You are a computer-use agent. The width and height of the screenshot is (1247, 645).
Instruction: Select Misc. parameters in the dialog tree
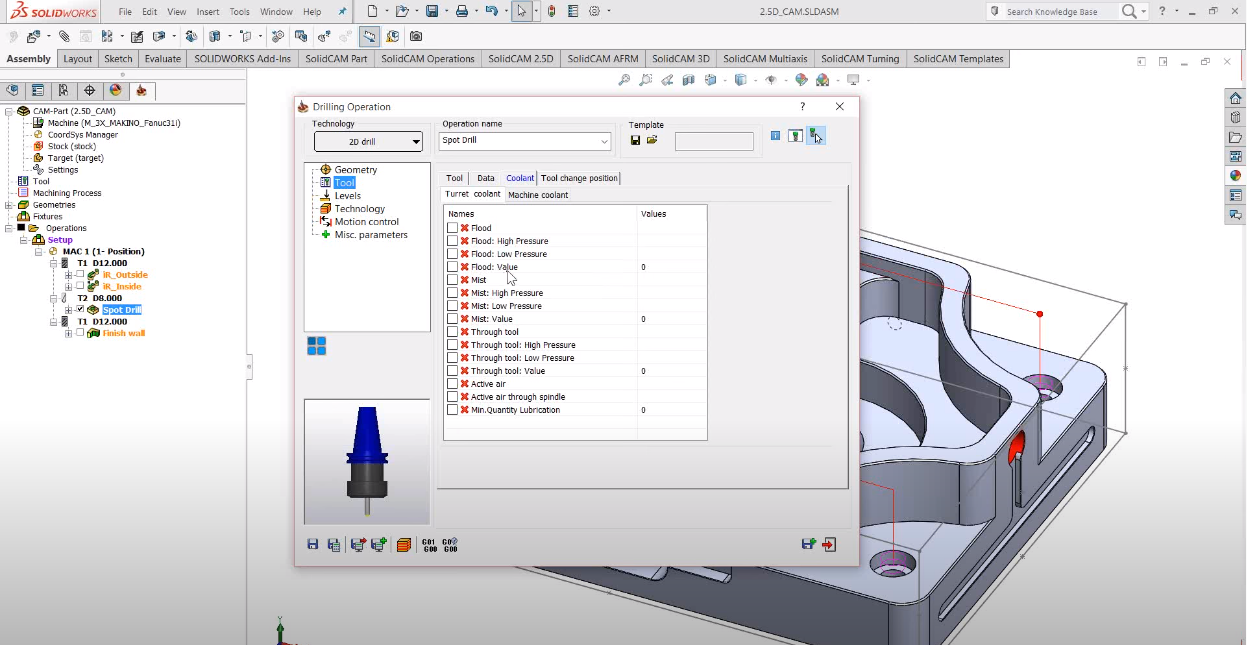[371, 235]
